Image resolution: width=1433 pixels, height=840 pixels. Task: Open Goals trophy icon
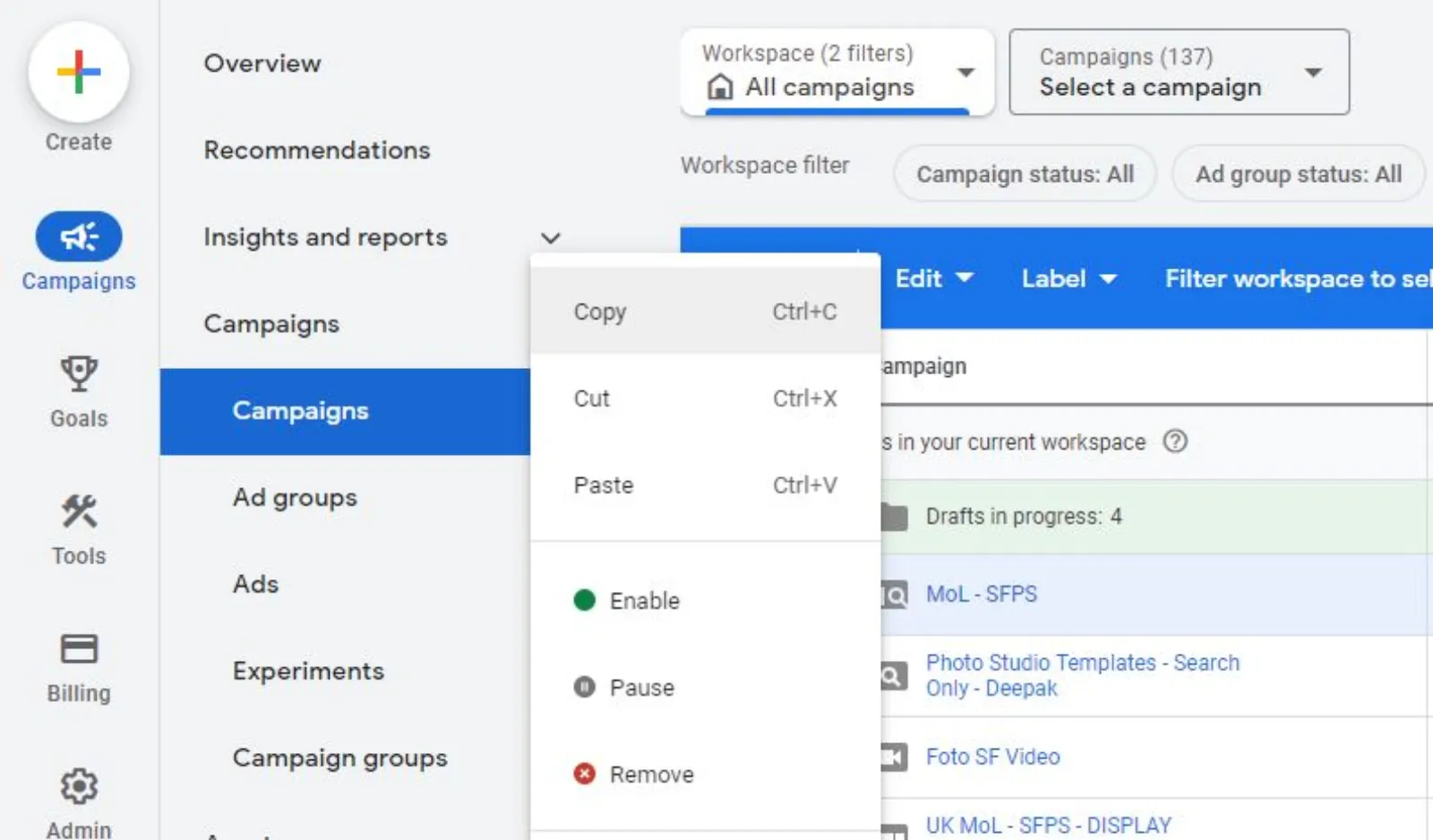click(x=79, y=374)
